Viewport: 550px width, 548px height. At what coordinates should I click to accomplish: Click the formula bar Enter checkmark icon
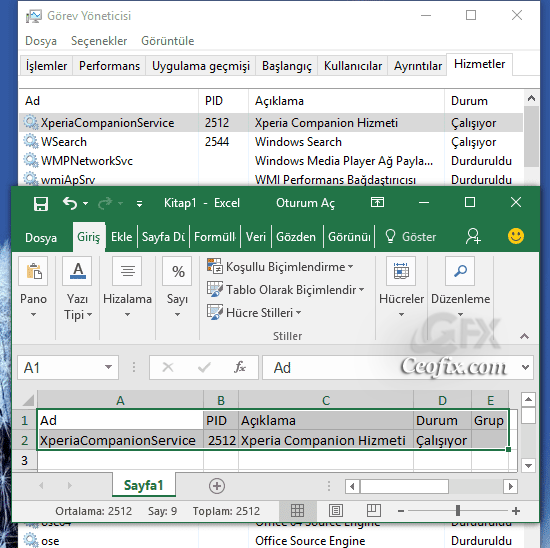(204, 367)
